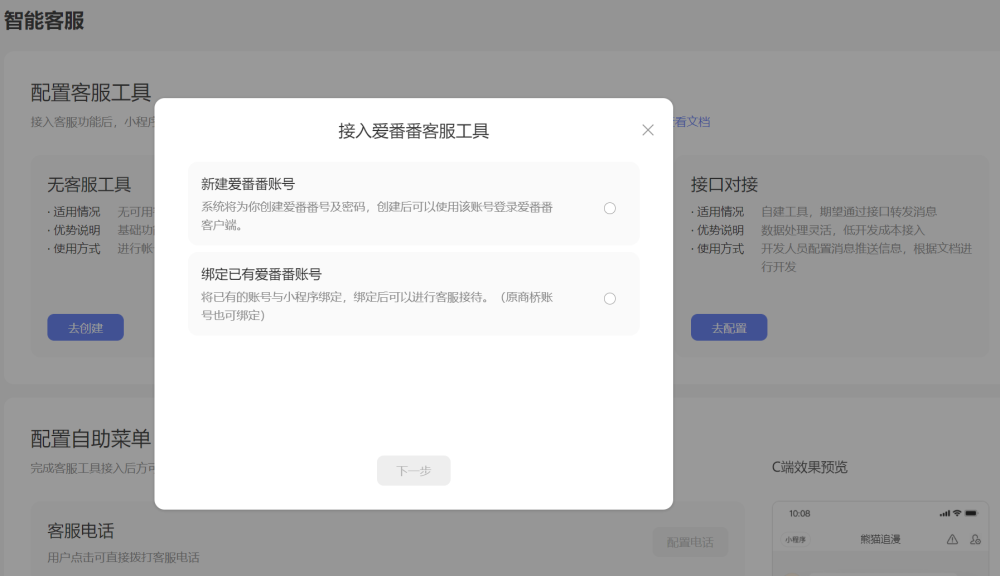Click the 新建爱番番账号 card title
This screenshot has width=1000, height=576.
pyautogui.click(x=248, y=184)
